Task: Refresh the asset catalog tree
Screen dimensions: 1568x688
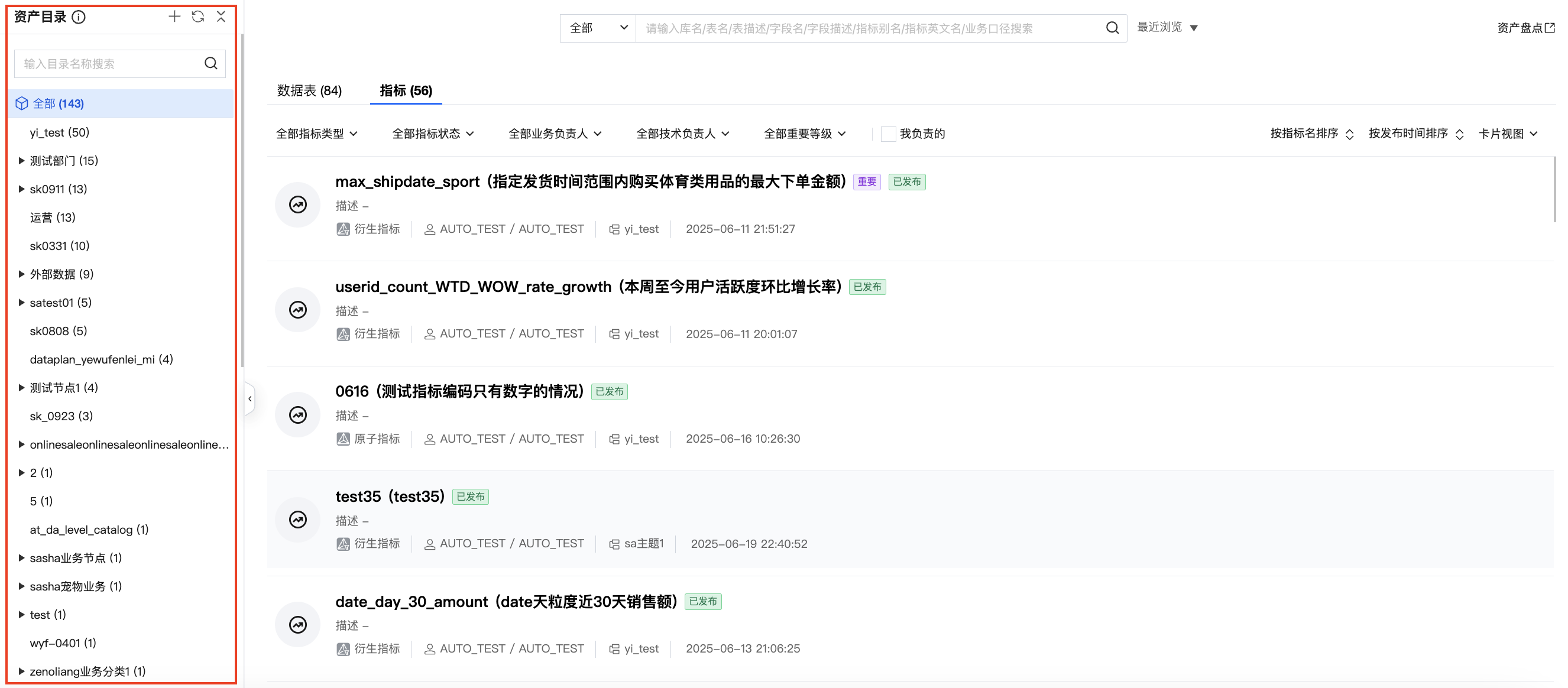Action: 198,17
